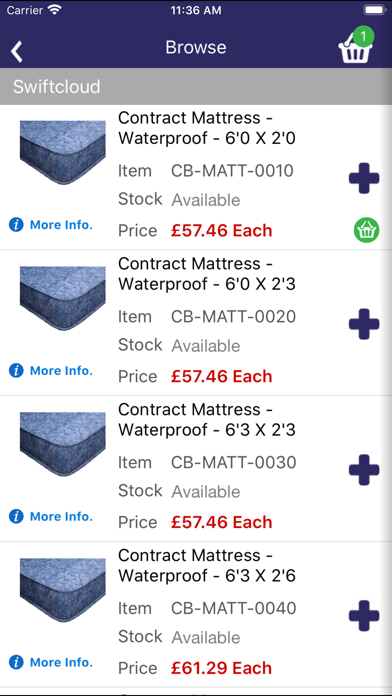This screenshot has width=392, height=696.
Task: Tap the Browse title in header
Action: click(x=196, y=47)
